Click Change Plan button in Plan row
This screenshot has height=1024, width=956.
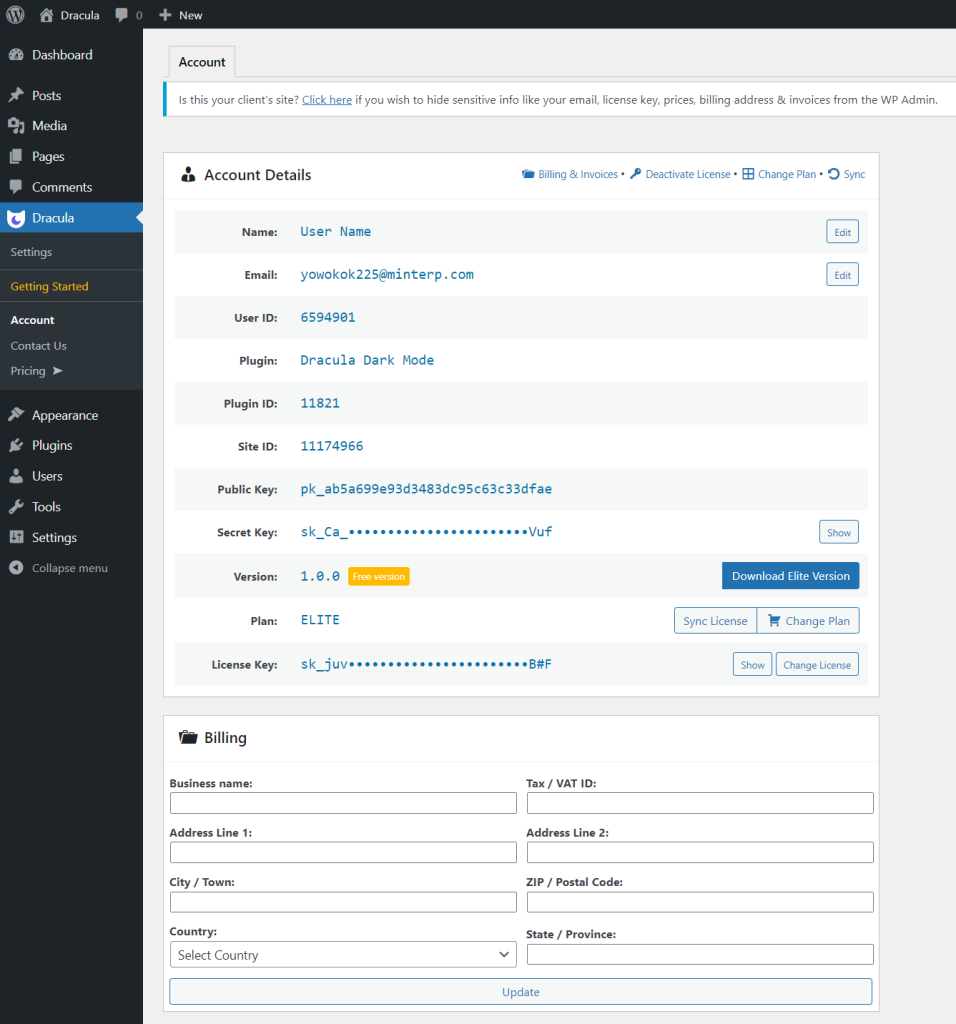(808, 620)
